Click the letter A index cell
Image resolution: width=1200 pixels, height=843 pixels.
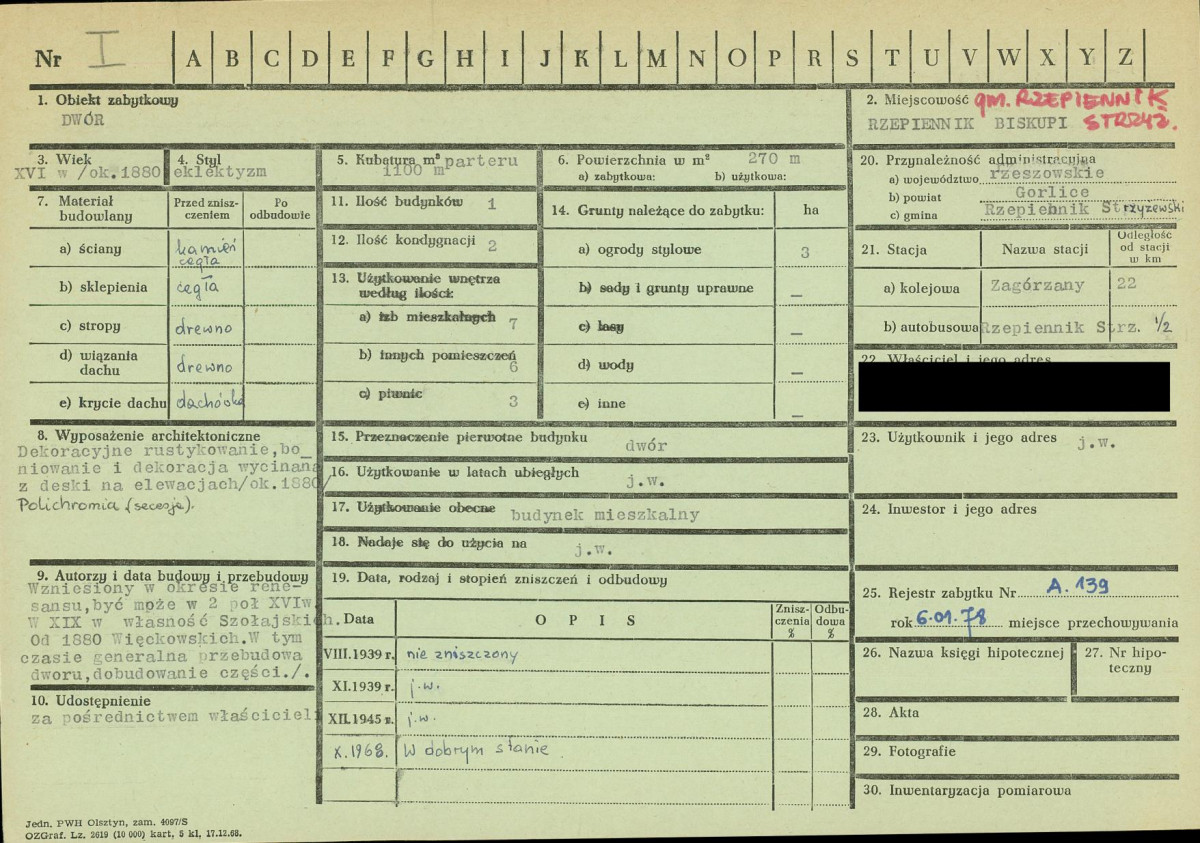193,58
